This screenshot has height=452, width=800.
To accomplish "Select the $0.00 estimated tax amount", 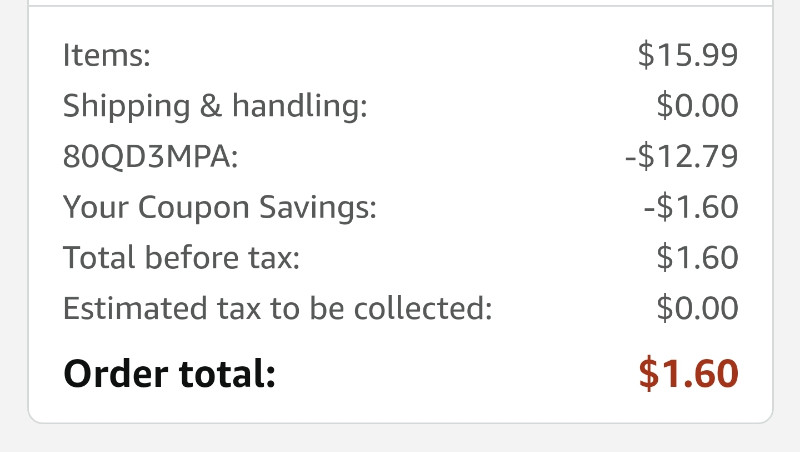I will [x=697, y=308].
